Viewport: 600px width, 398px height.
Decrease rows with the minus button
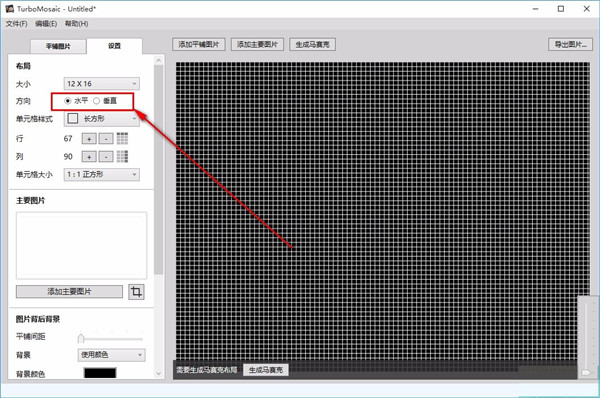[106, 139]
